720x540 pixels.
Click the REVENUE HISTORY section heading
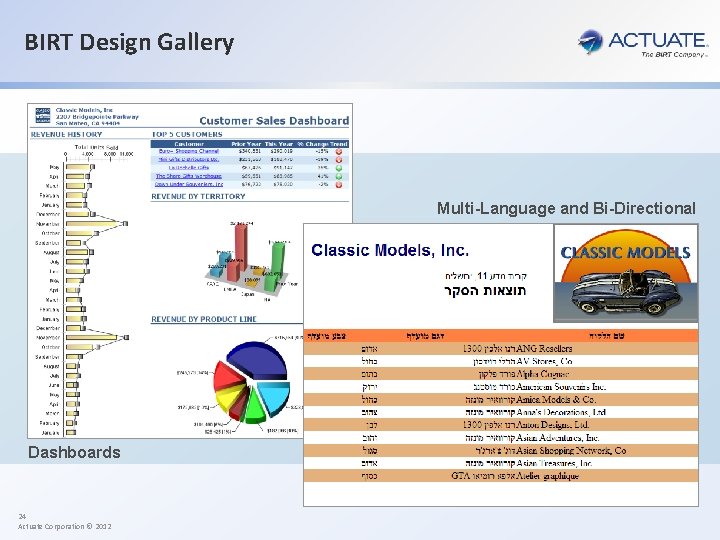click(x=67, y=134)
